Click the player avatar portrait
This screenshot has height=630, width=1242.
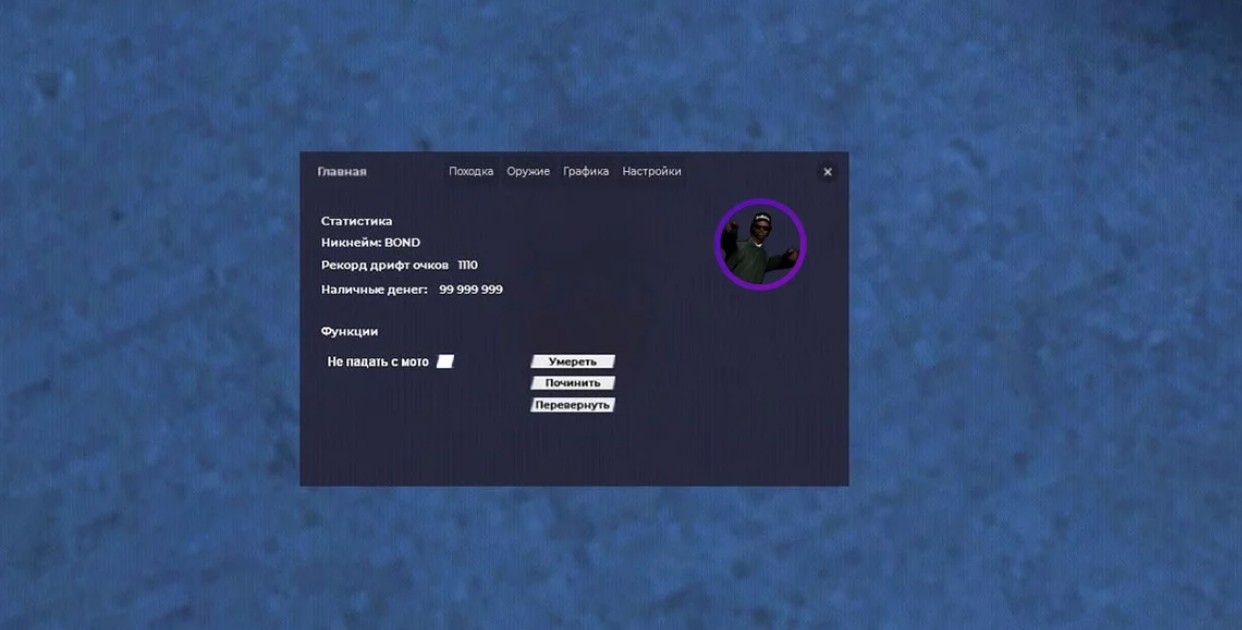[x=761, y=242]
